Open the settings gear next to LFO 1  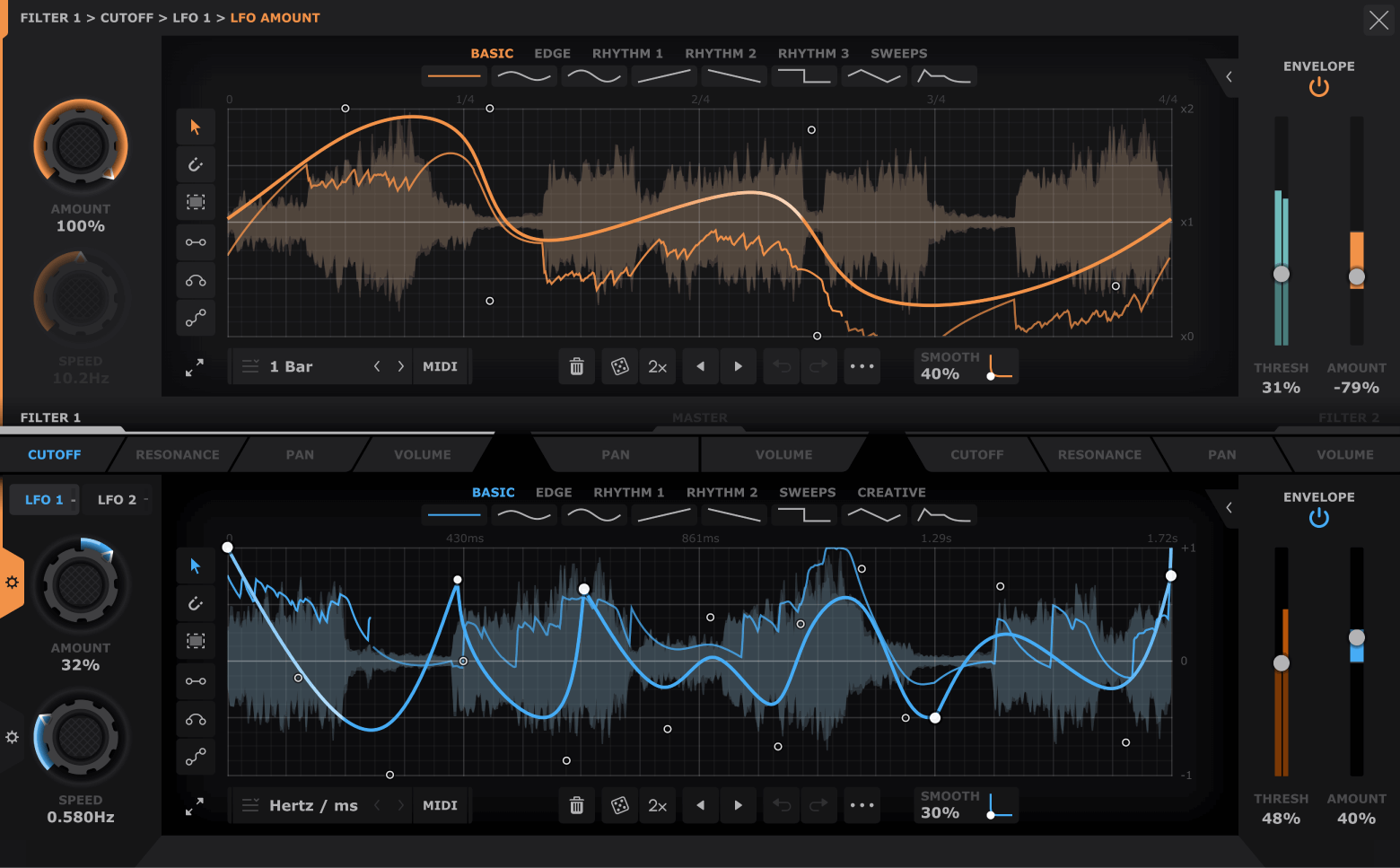(13, 583)
